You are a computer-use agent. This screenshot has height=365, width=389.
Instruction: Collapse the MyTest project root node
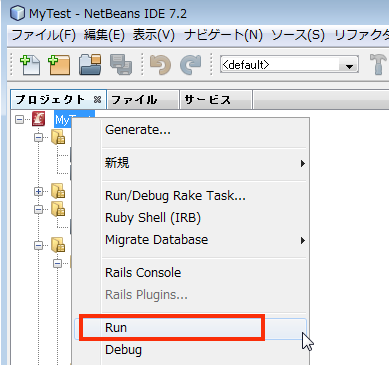tap(20, 119)
